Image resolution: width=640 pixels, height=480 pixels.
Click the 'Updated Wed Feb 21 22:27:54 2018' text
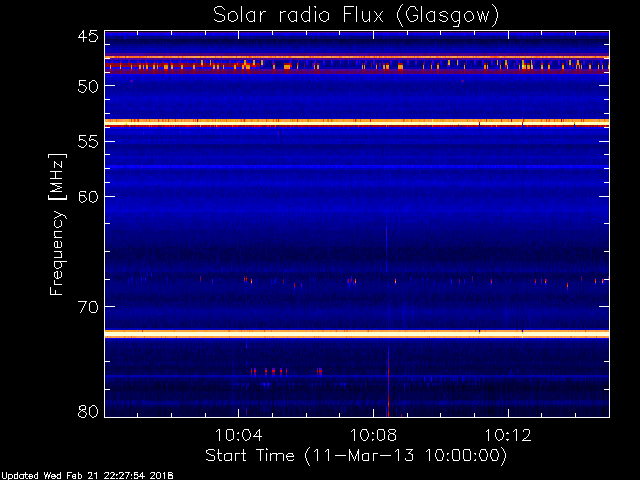[87, 476]
